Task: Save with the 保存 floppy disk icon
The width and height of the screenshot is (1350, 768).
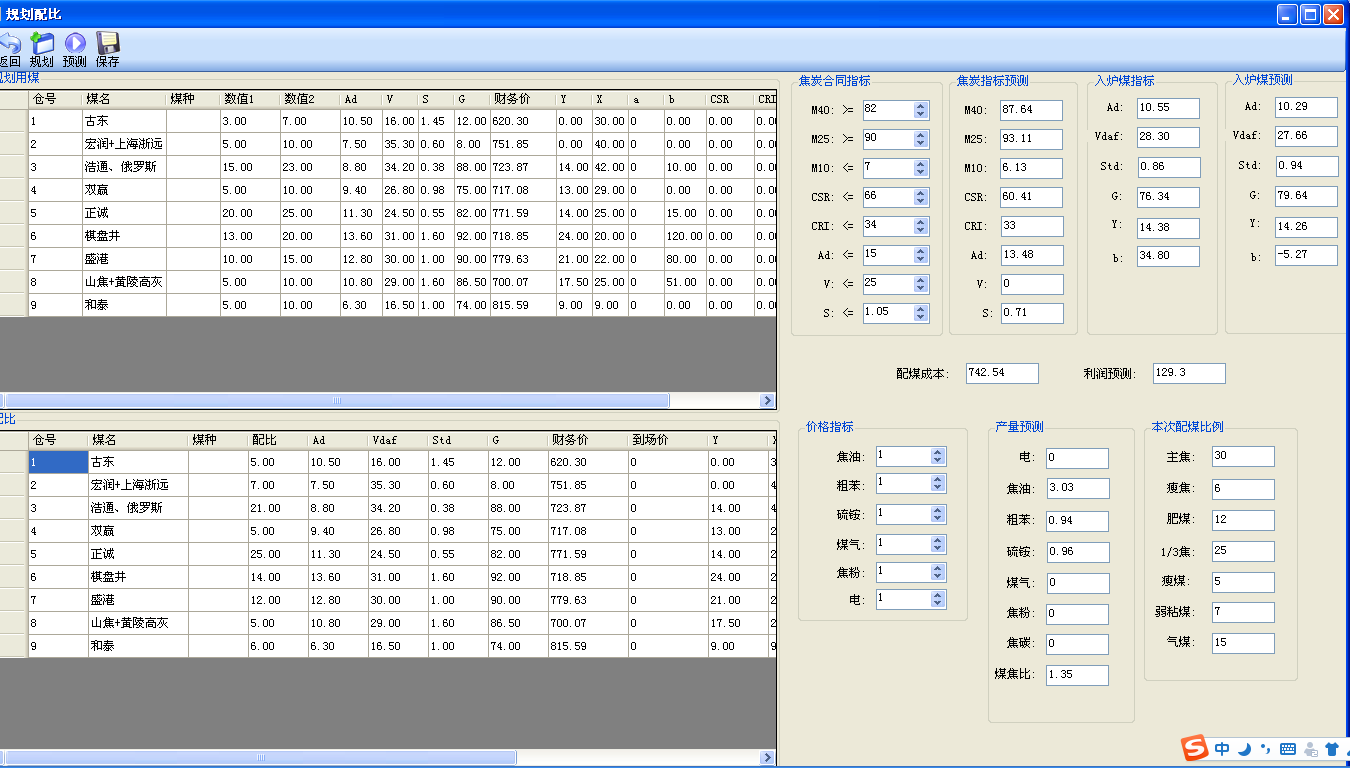Action: pyautogui.click(x=107, y=49)
